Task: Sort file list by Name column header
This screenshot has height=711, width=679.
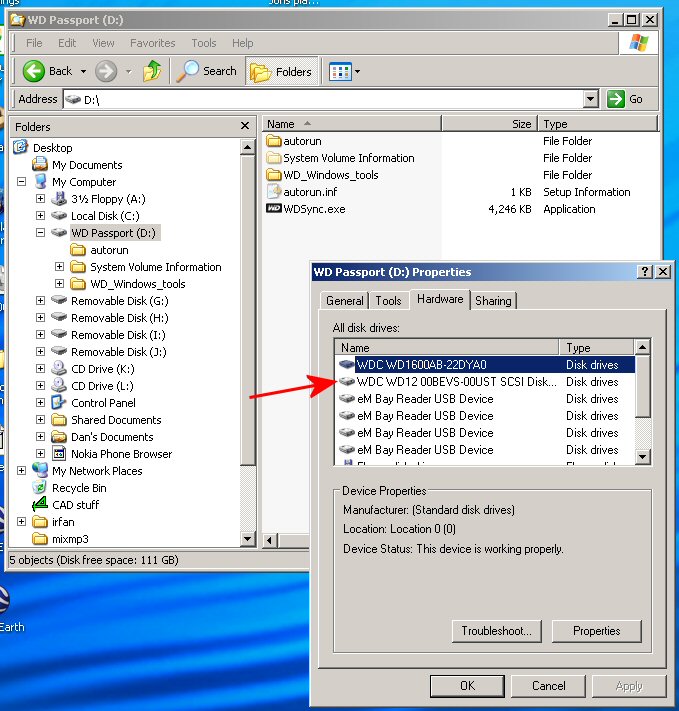Action: [352, 124]
